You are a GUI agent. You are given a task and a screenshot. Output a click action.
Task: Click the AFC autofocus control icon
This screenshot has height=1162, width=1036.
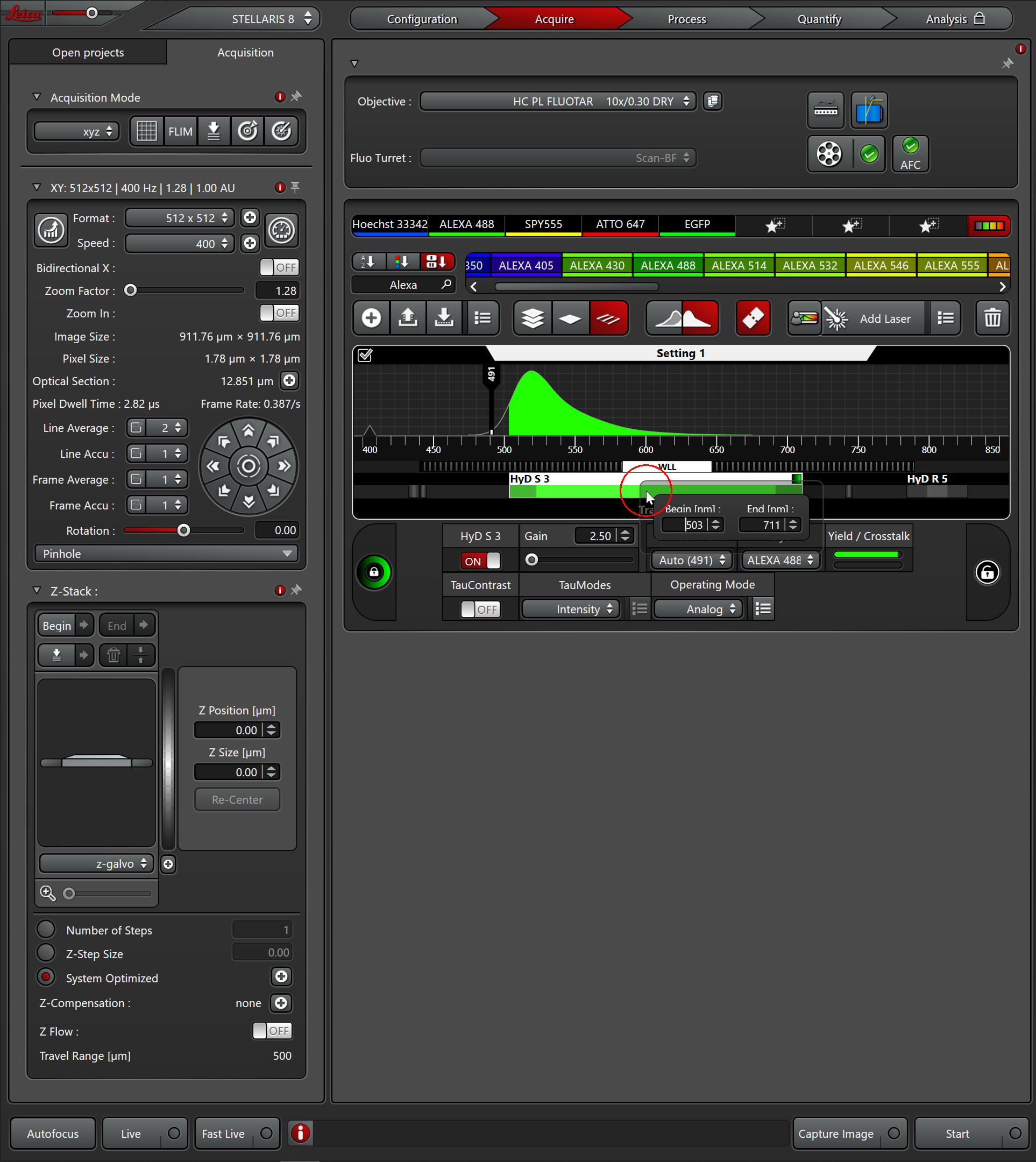tap(910, 154)
